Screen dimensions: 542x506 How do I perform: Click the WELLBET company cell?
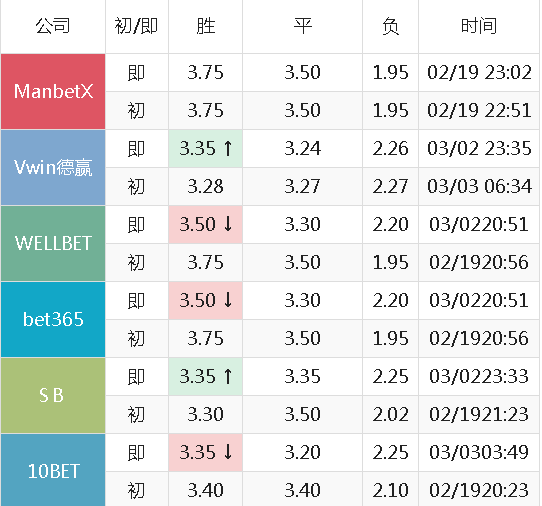[53, 243]
